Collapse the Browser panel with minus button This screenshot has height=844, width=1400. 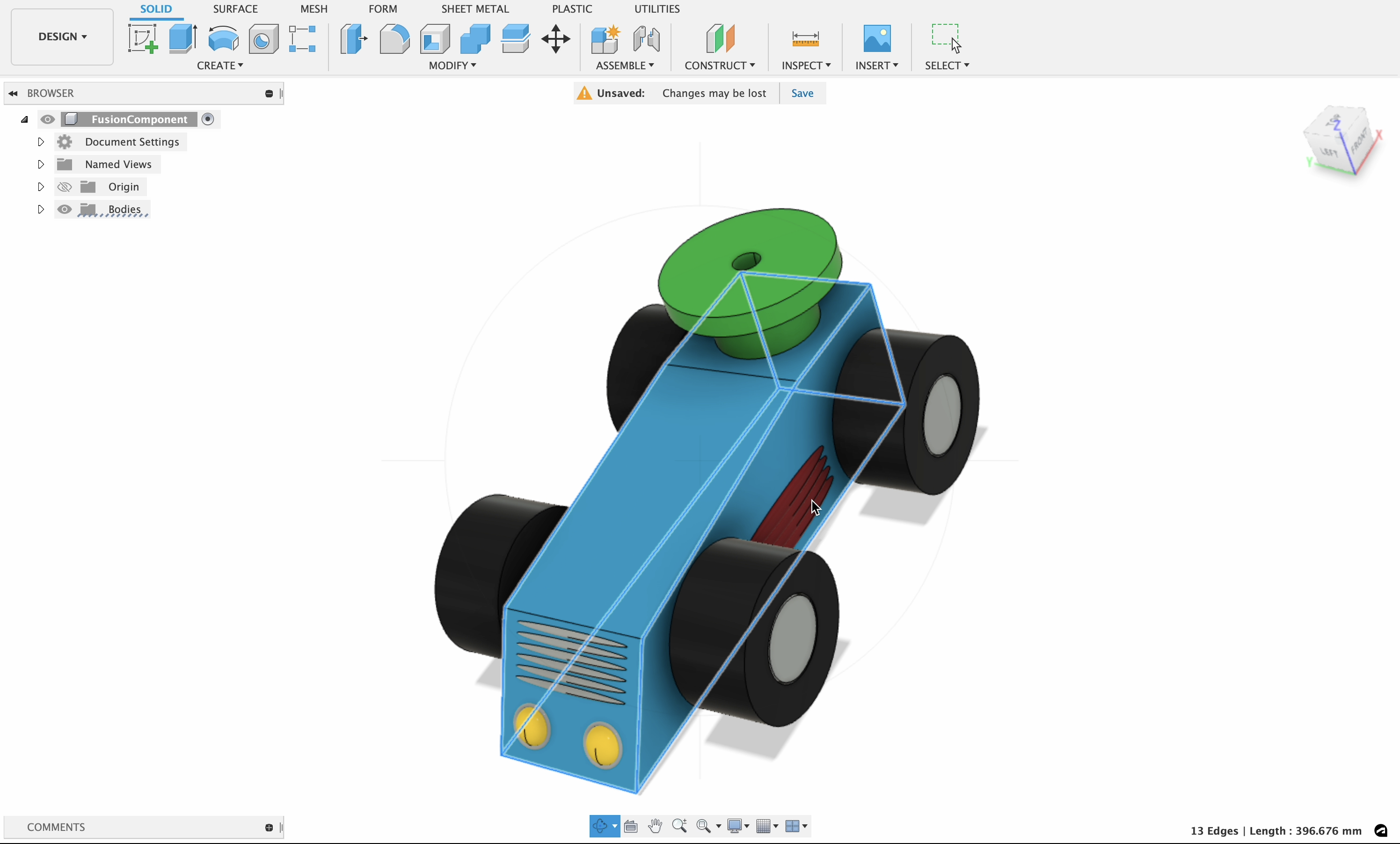click(x=269, y=93)
